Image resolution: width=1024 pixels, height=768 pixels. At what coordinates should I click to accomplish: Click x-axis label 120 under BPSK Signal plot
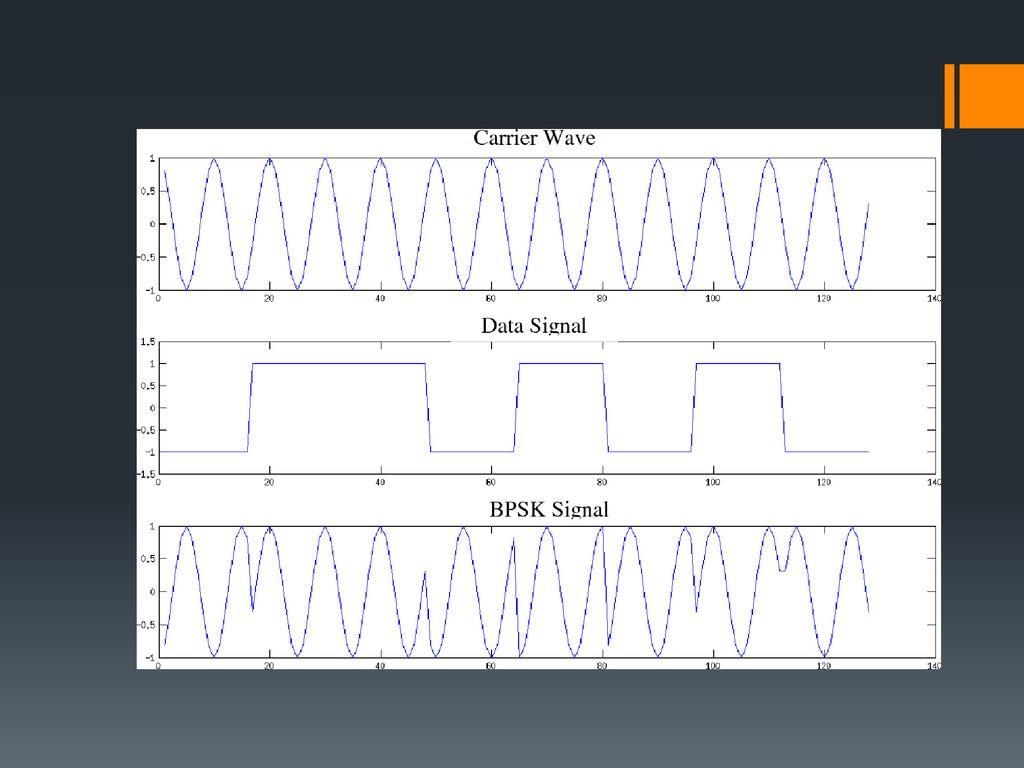pos(824,666)
